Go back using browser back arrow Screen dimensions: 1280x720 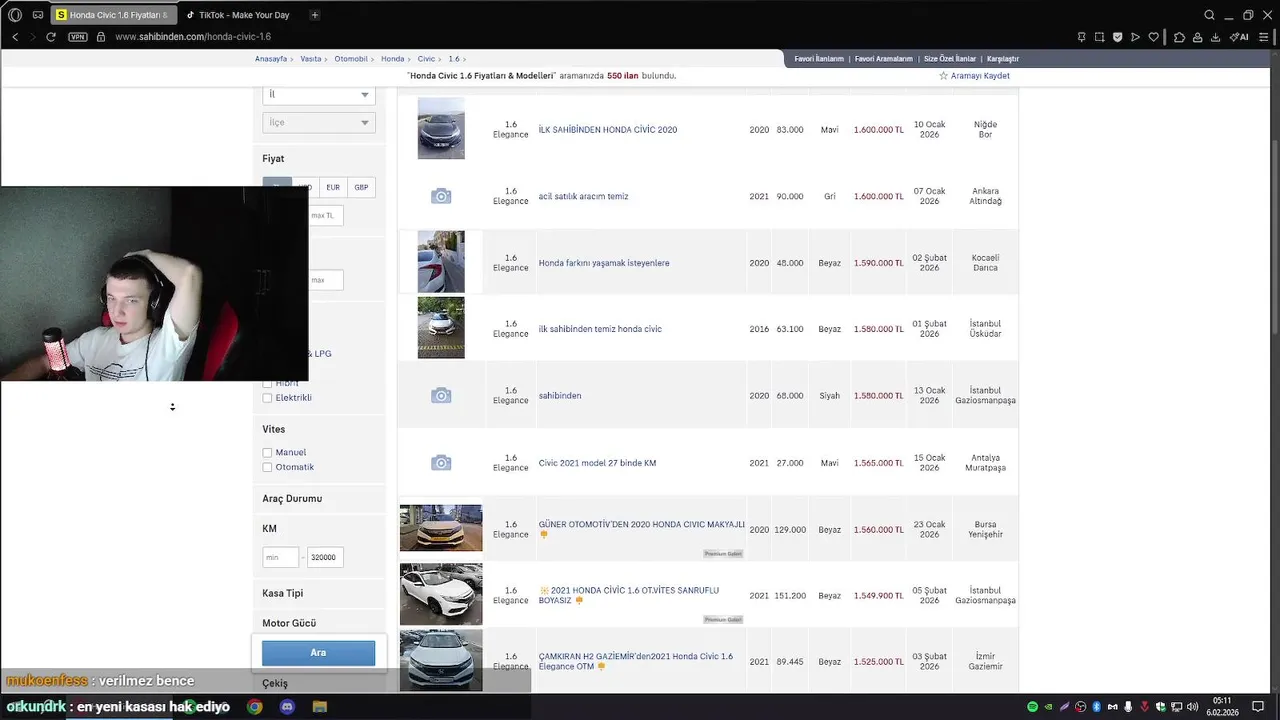(15, 37)
